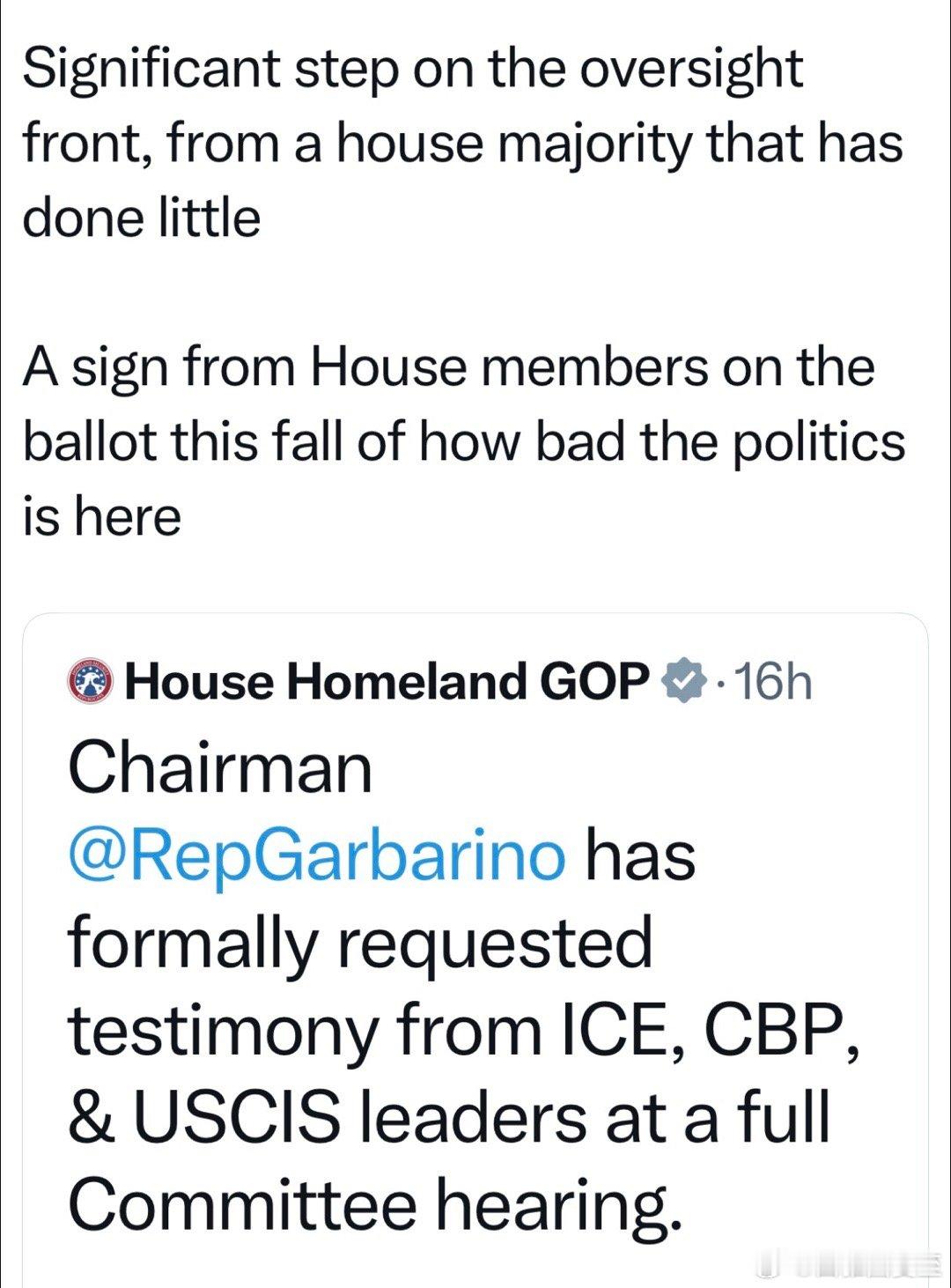Image resolution: width=951 pixels, height=1288 pixels.
Task: Click the 16h timestamp
Action: pyautogui.click(x=772, y=681)
